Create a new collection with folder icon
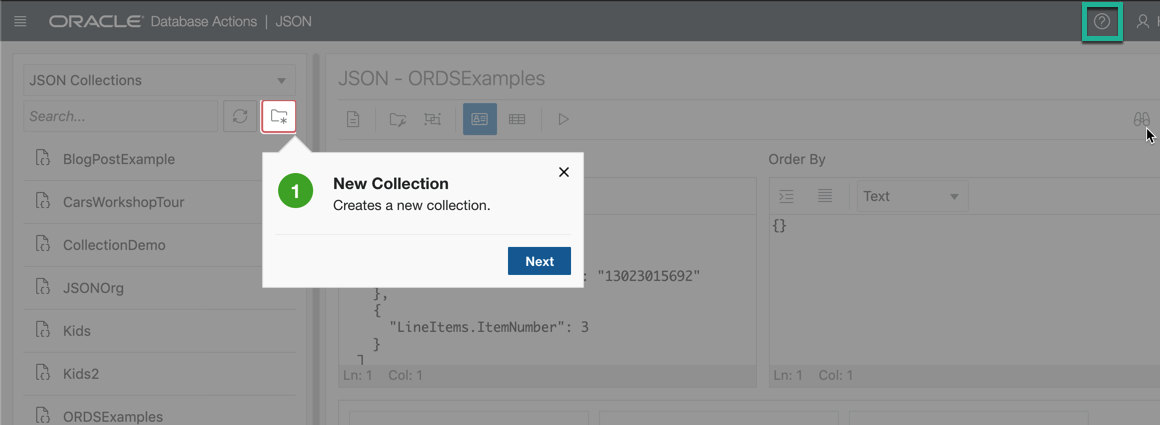Screen dimensions: 1160x425 point(279,117)
